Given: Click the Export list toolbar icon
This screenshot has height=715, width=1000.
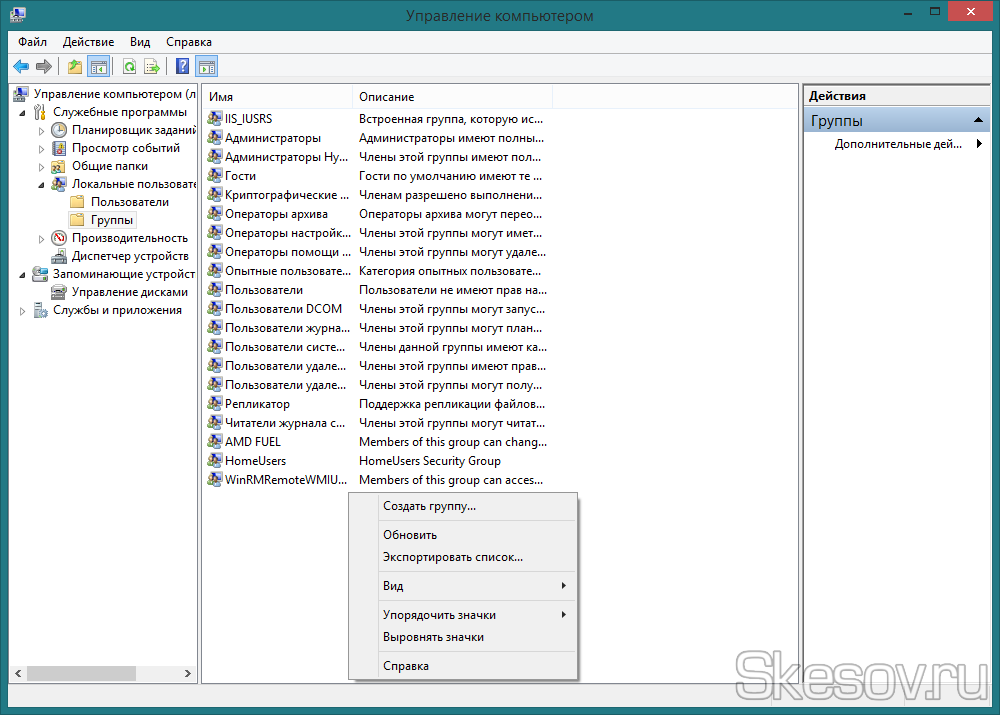Looking at the screenshot, I should point(152,67).
